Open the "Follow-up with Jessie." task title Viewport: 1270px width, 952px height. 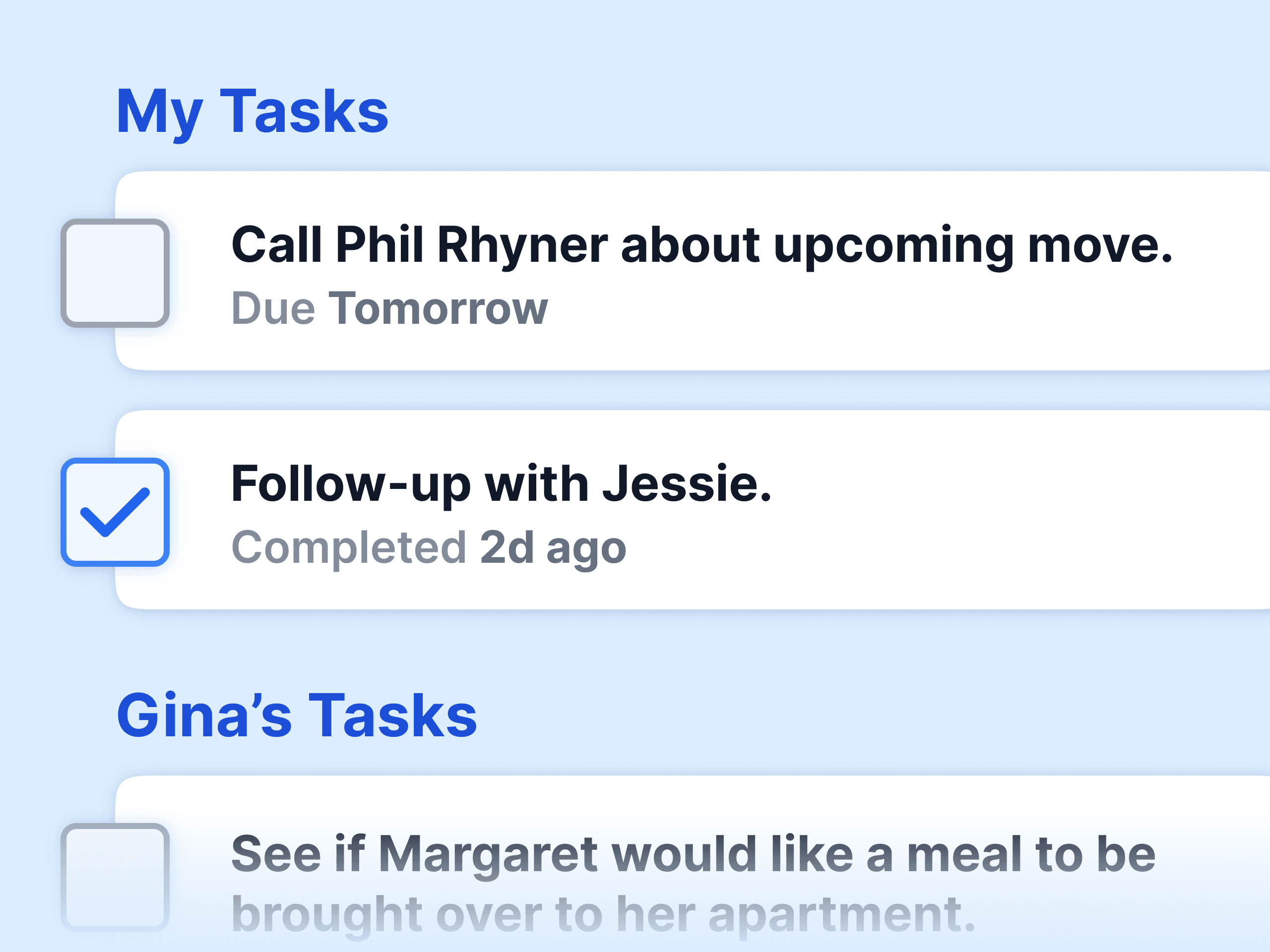coord(501,484)
